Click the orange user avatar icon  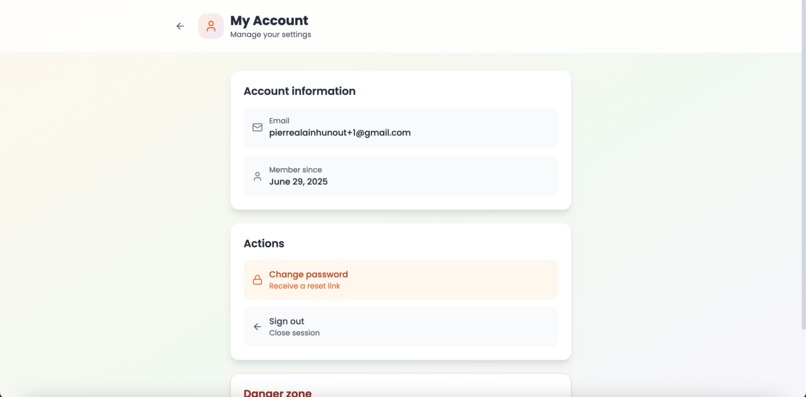click(211, 26)
